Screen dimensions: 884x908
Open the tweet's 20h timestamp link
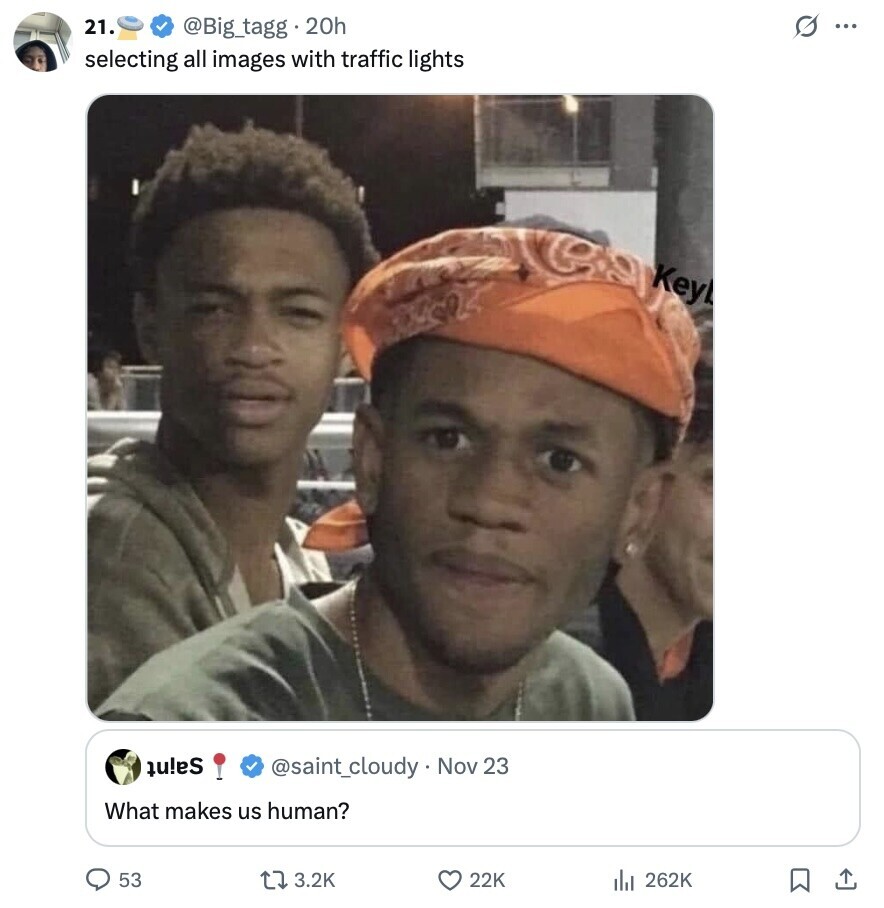pyautogui.click(x=326, y=27)
